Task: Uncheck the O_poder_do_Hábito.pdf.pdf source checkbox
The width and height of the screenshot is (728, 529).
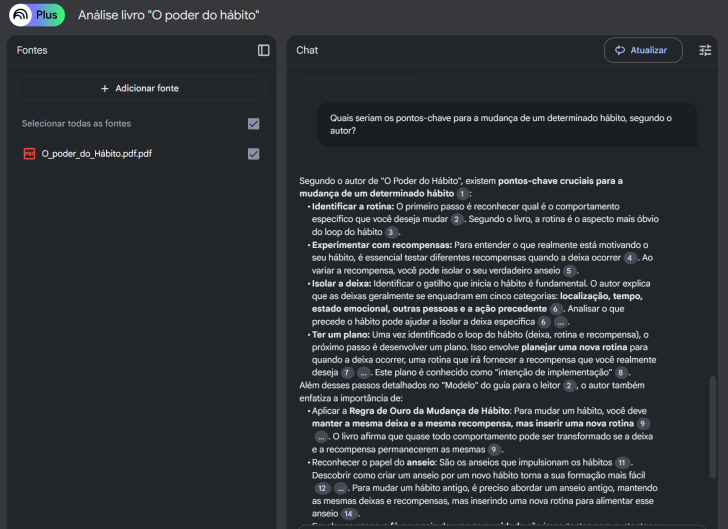Action: pos(254,154)
